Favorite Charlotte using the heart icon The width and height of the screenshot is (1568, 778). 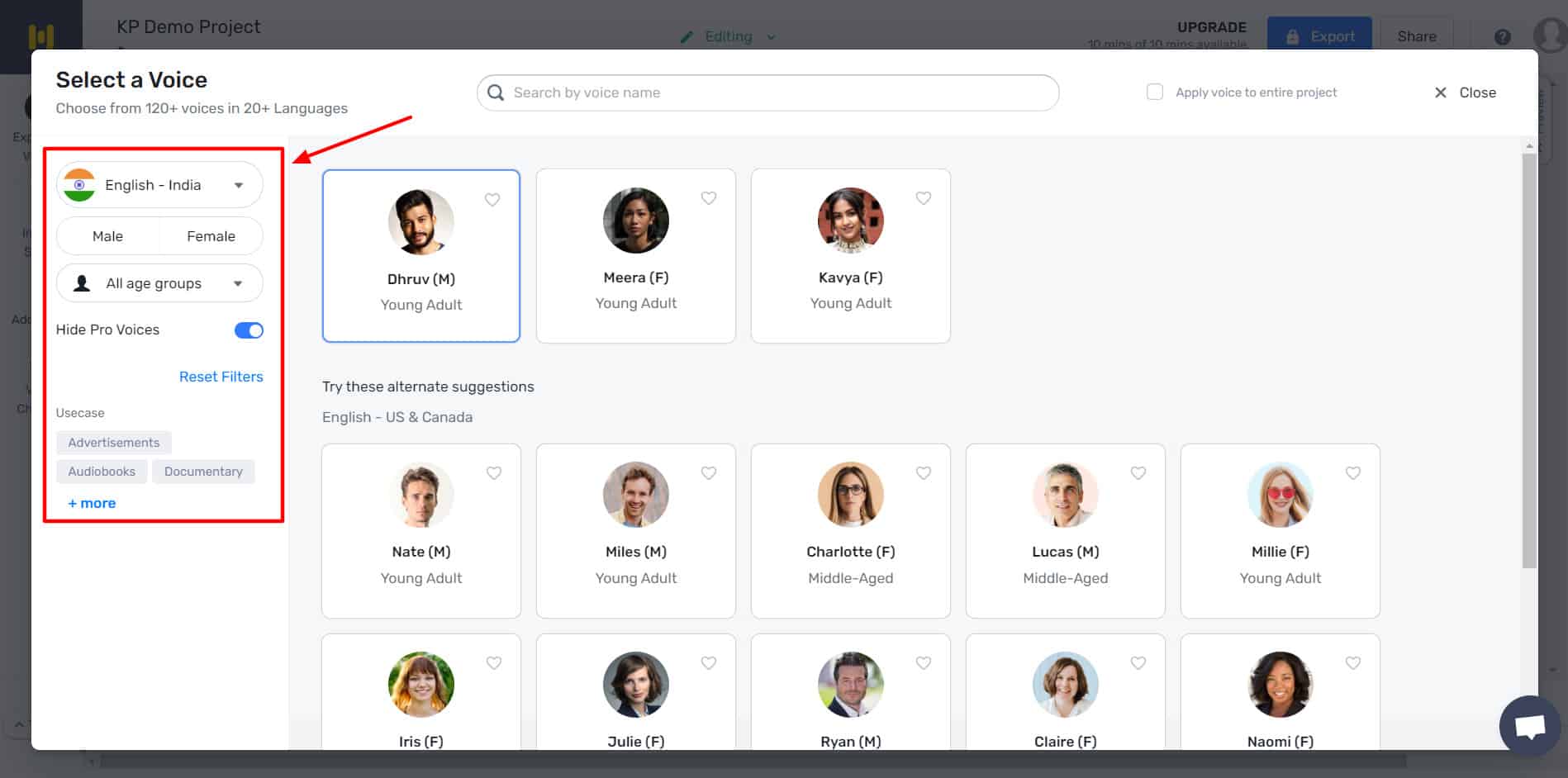click(924, 473)
